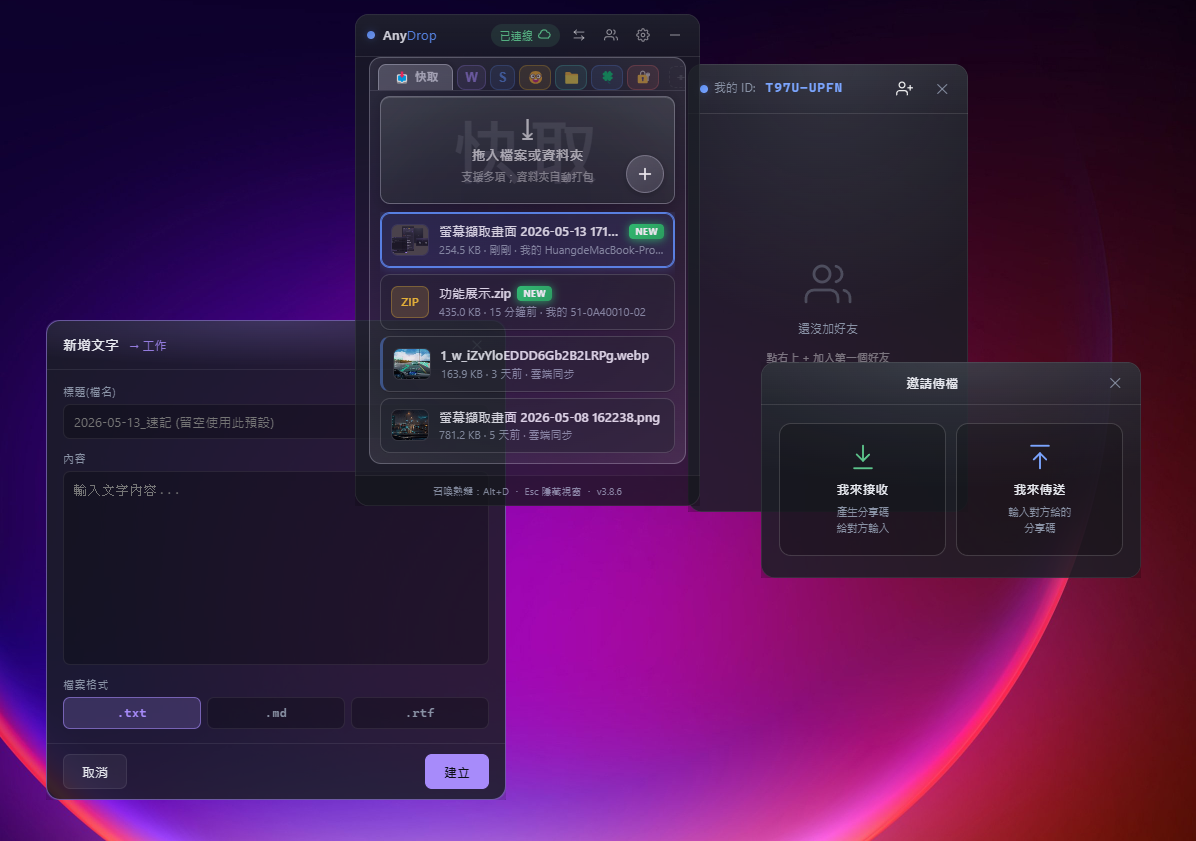Open the friends icon in AnyDrop header

pyautogui.click(x=611, y=35)
